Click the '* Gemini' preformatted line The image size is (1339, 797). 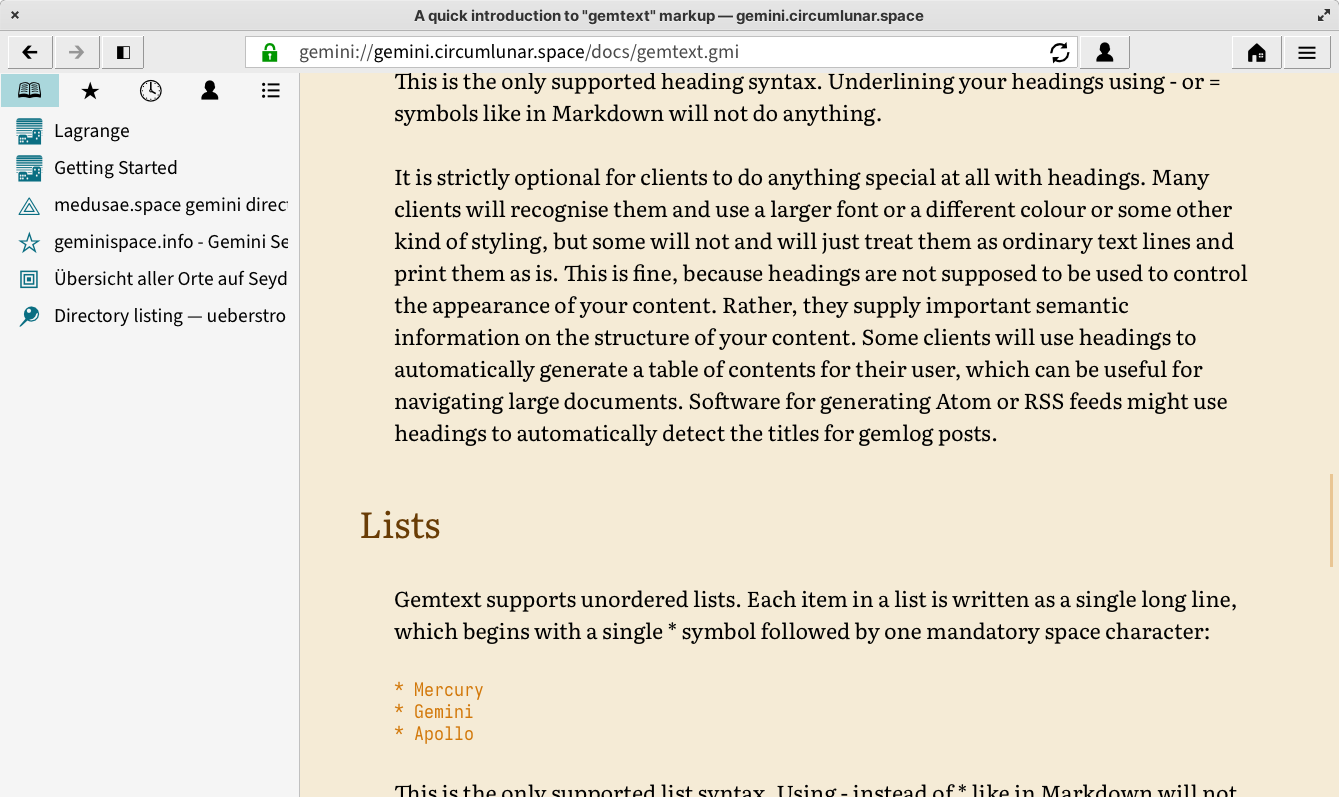pos(433,712)
